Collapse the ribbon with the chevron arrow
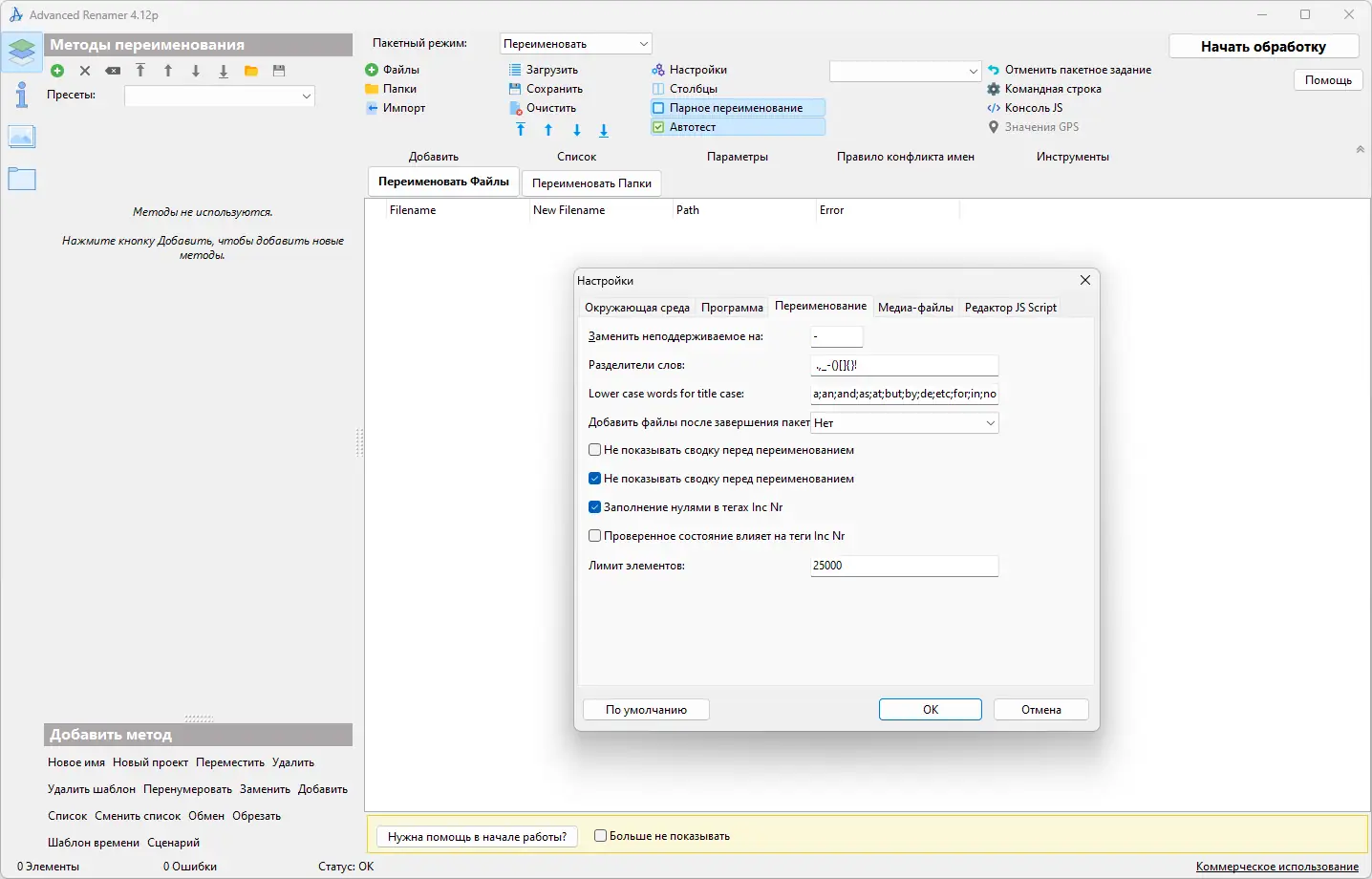1372x879 pixels. coord(1360,150)
